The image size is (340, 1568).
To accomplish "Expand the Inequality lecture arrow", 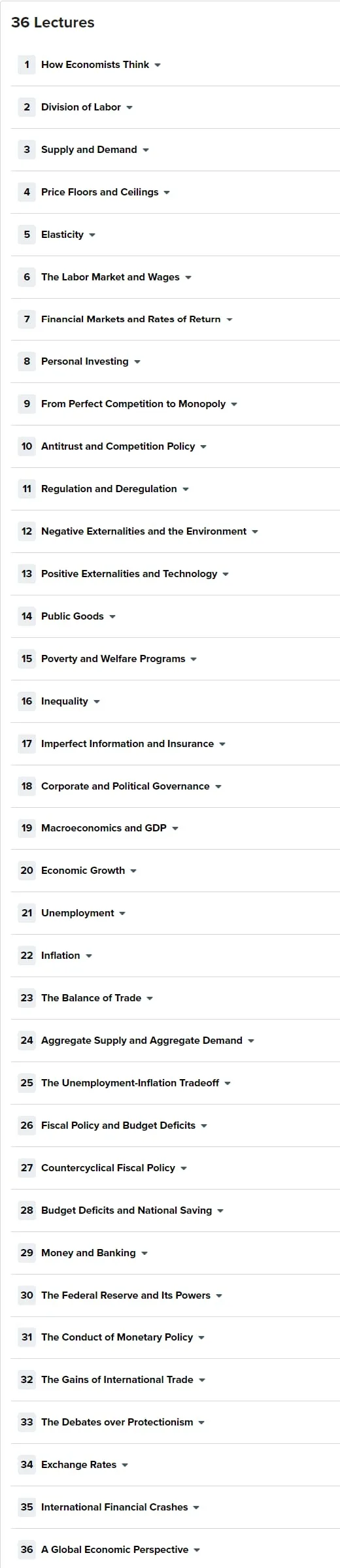I will [x=97, y=702].
